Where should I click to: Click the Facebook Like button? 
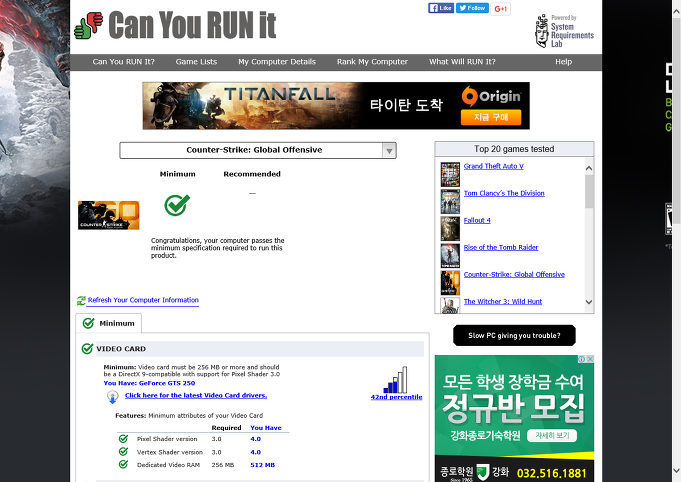[x=441, y=8]
